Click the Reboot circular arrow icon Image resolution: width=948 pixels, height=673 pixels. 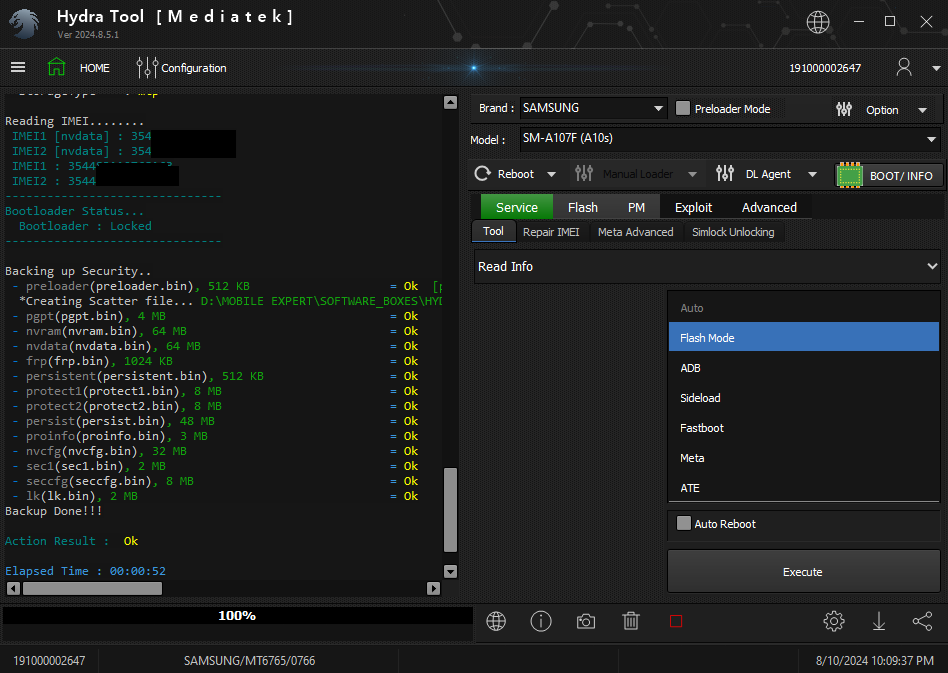pos(482,174)
